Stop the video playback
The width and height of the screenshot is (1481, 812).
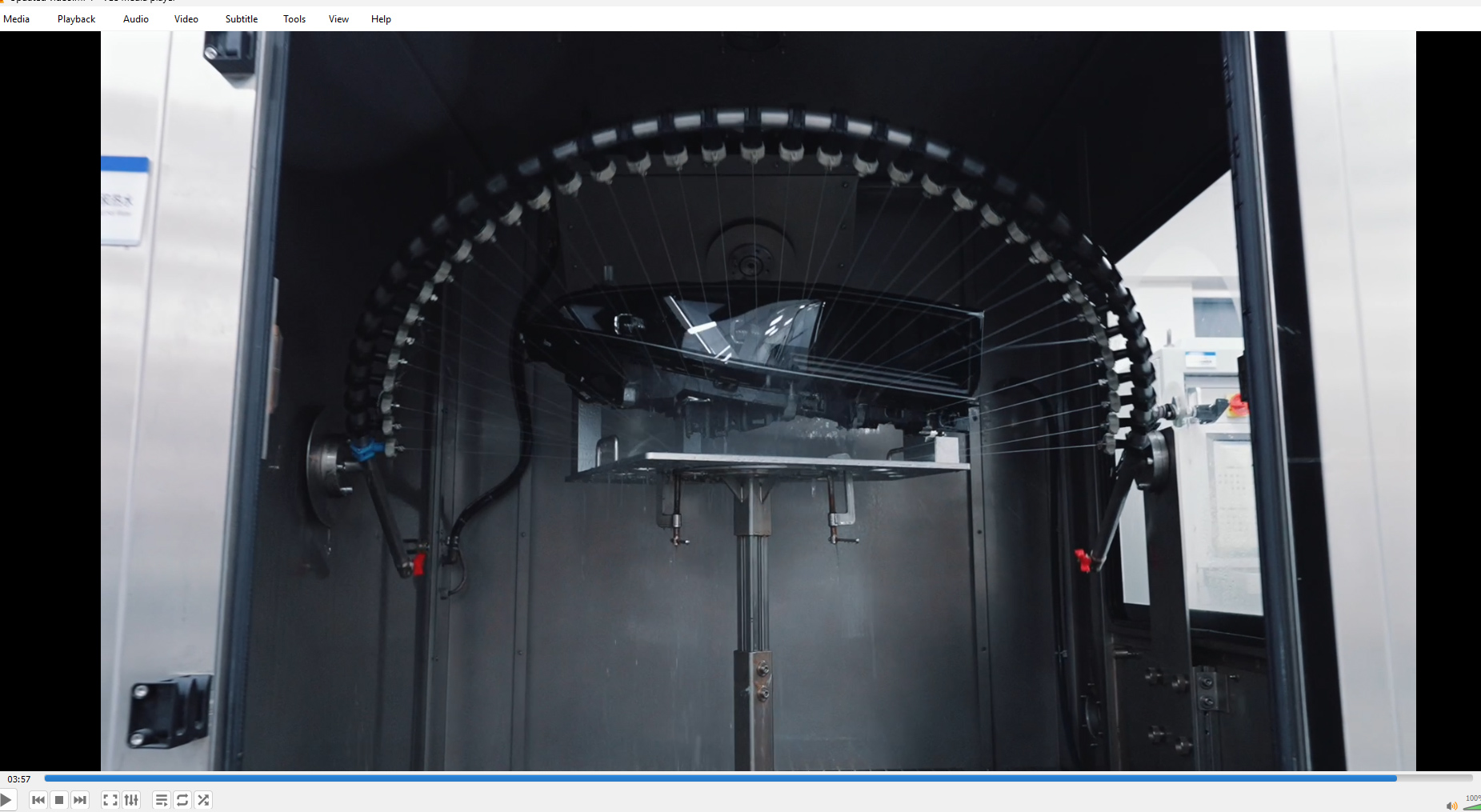tap(58, 800)
